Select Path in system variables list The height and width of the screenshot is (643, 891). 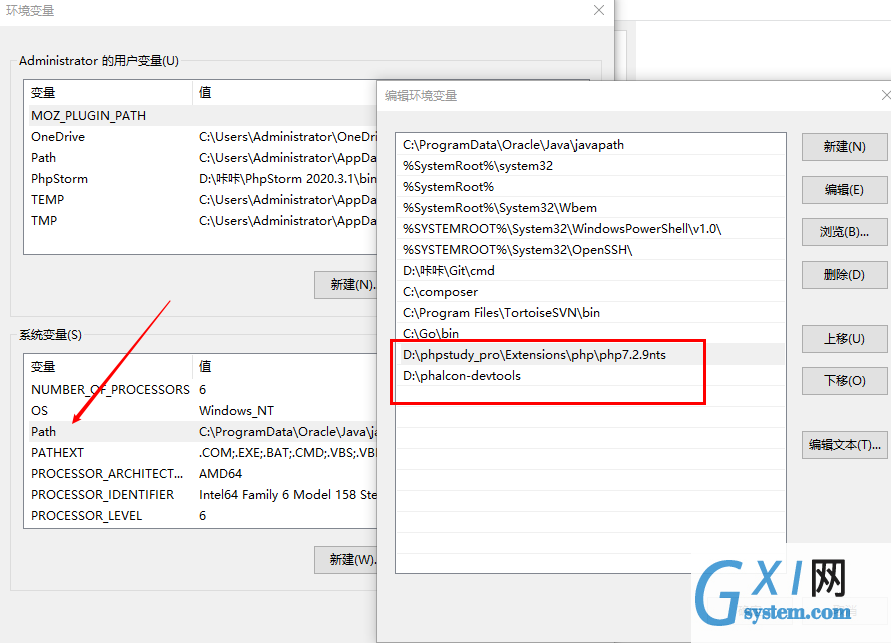pyautogui.click(x=202, y=432)
